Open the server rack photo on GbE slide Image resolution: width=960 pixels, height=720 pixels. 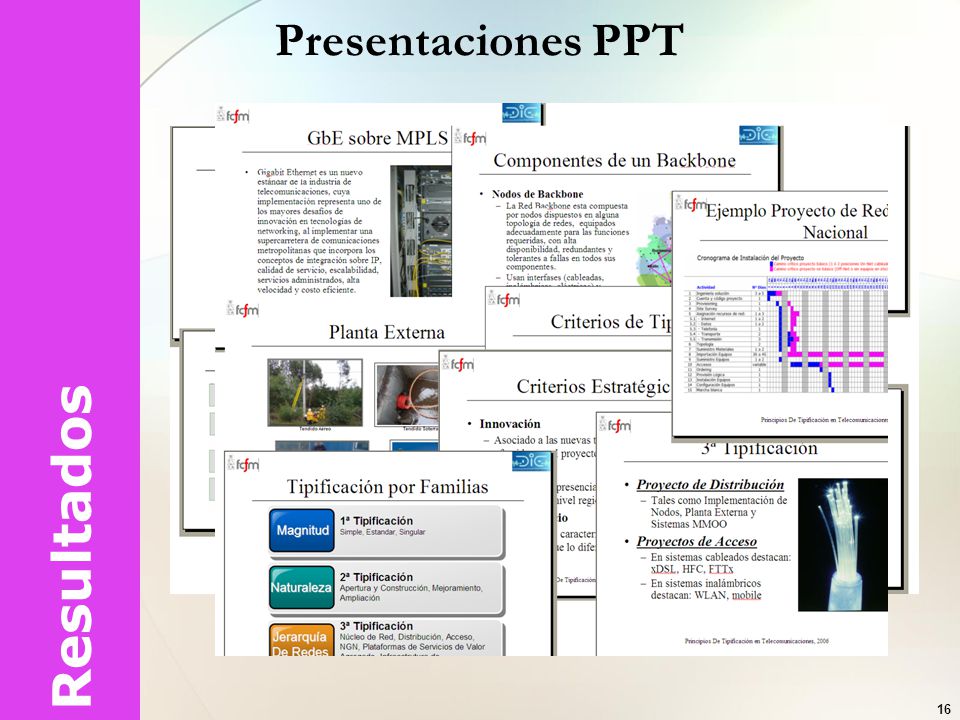(x=421, y=231)
